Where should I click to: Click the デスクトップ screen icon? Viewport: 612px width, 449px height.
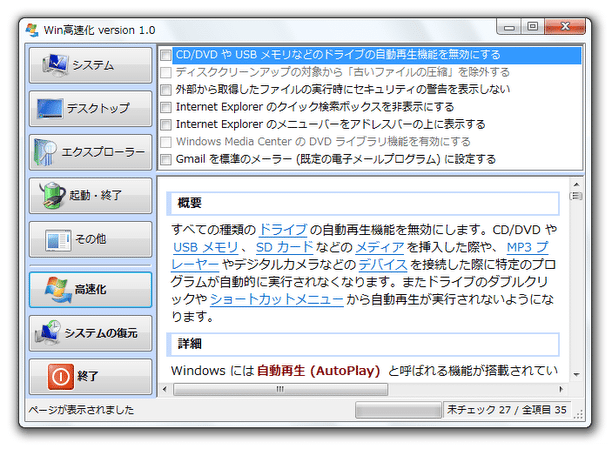(x=50, y=108)
